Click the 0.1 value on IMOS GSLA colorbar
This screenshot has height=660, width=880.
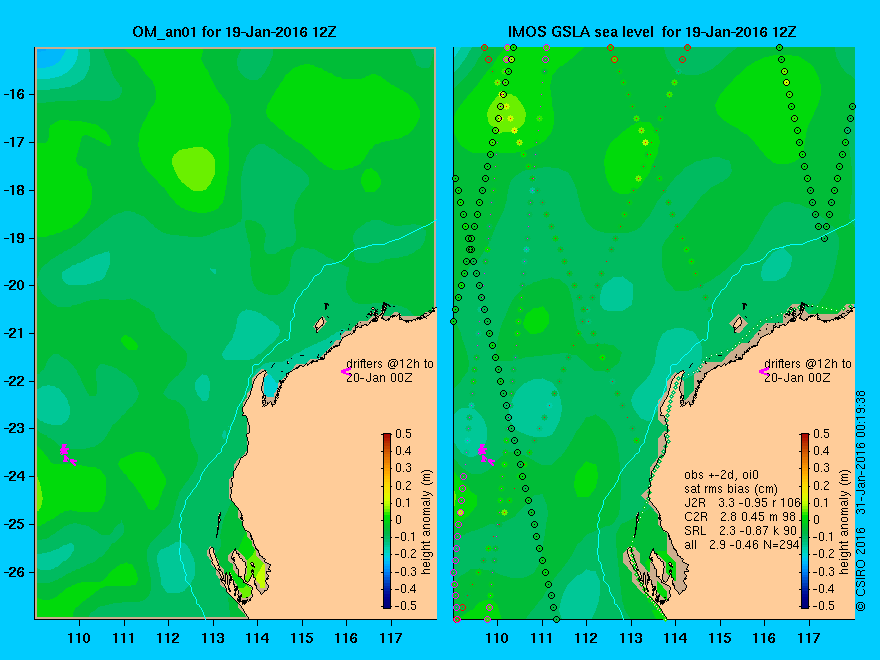click(822, 502)
